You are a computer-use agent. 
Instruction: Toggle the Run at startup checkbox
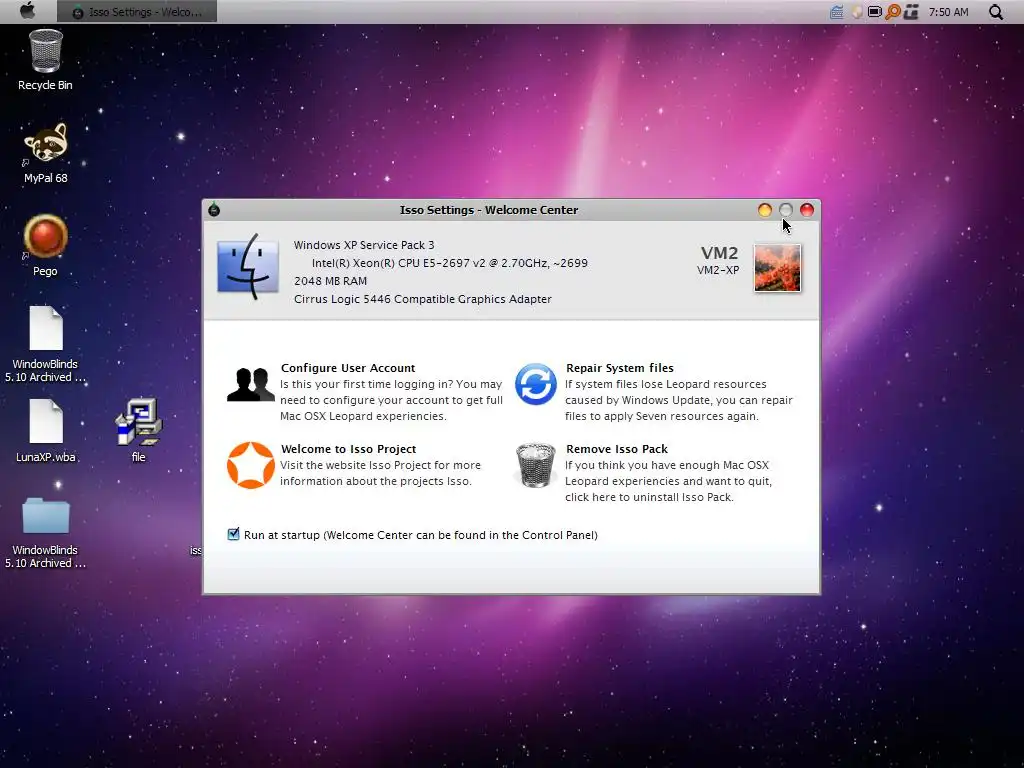[x=233, y=534]
